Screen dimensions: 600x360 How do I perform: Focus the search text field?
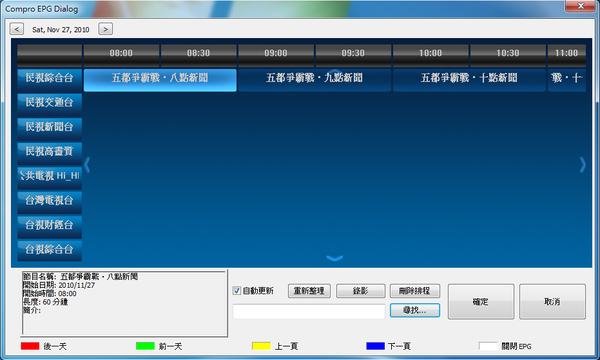point(309,311)
